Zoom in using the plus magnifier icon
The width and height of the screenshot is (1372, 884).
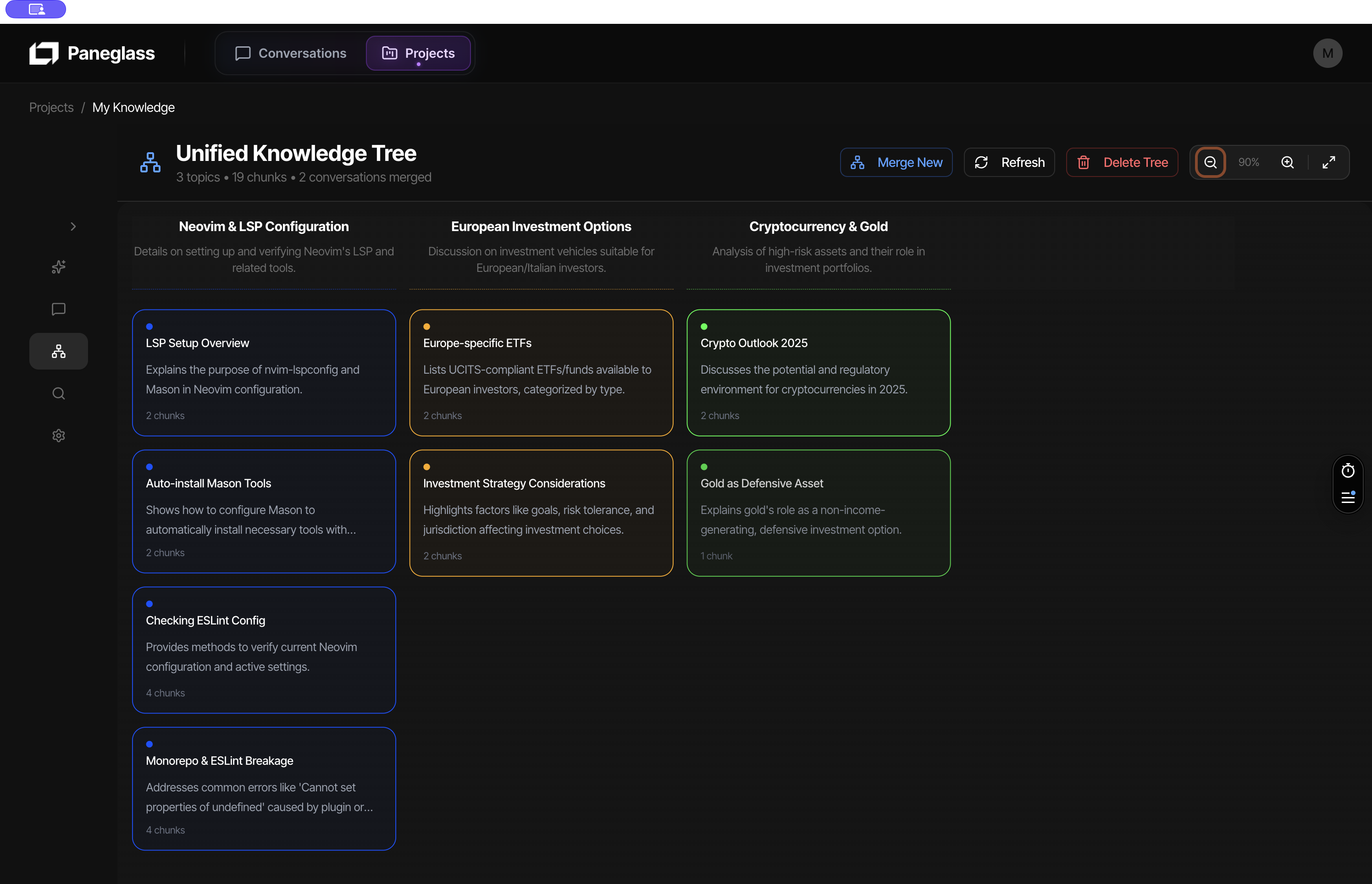click(1288, 162)
